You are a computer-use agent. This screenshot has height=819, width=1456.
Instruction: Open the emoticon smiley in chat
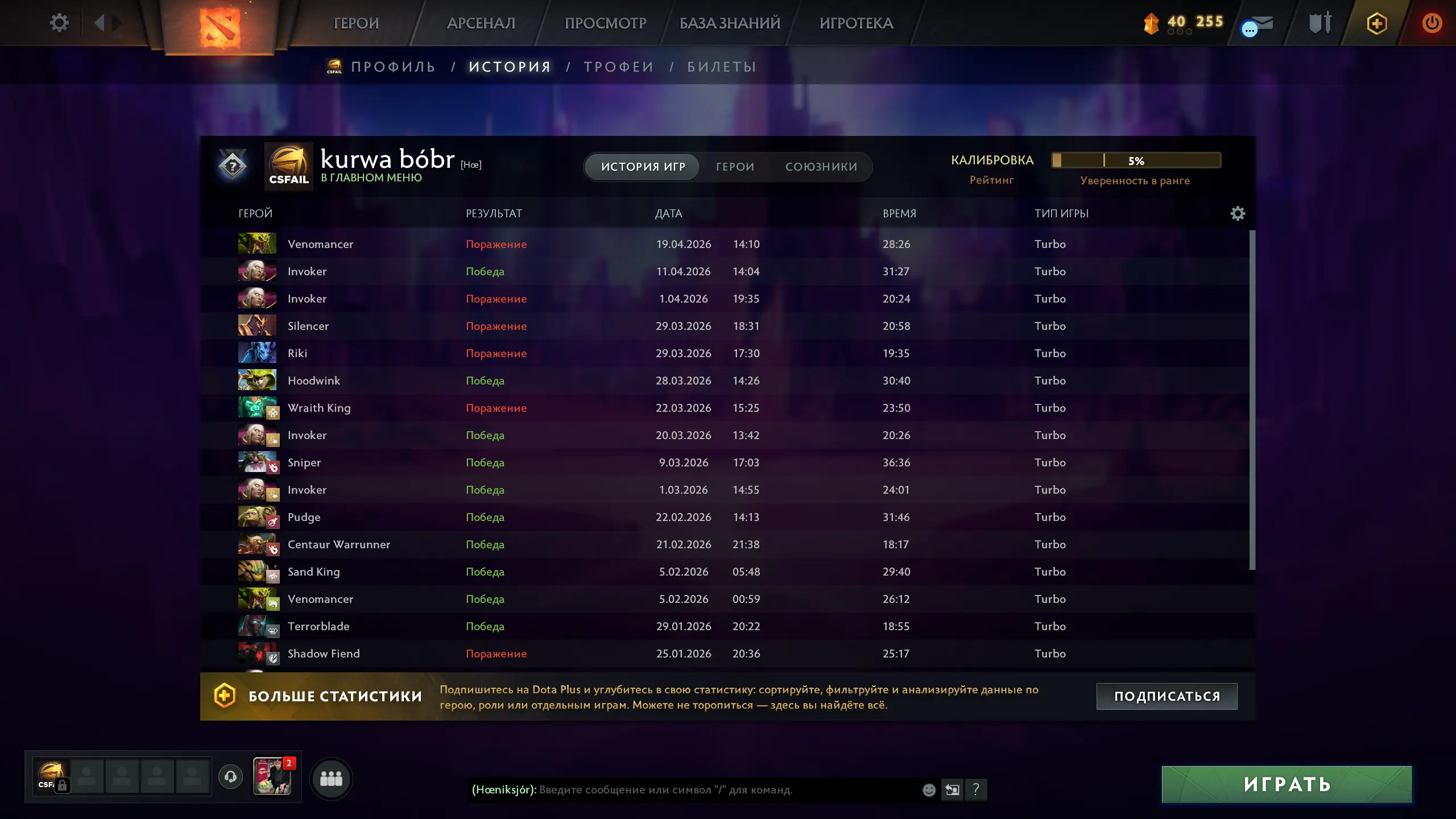[x=929, y=789]
